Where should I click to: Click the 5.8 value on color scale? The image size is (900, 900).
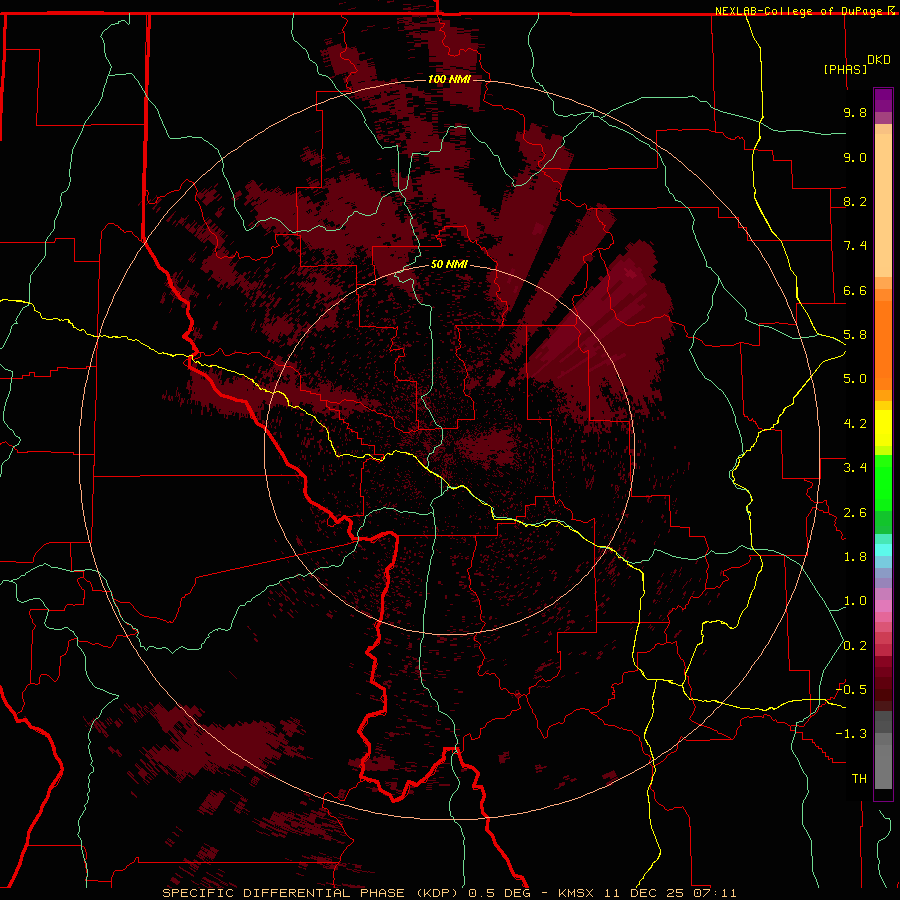click(855, 335)
